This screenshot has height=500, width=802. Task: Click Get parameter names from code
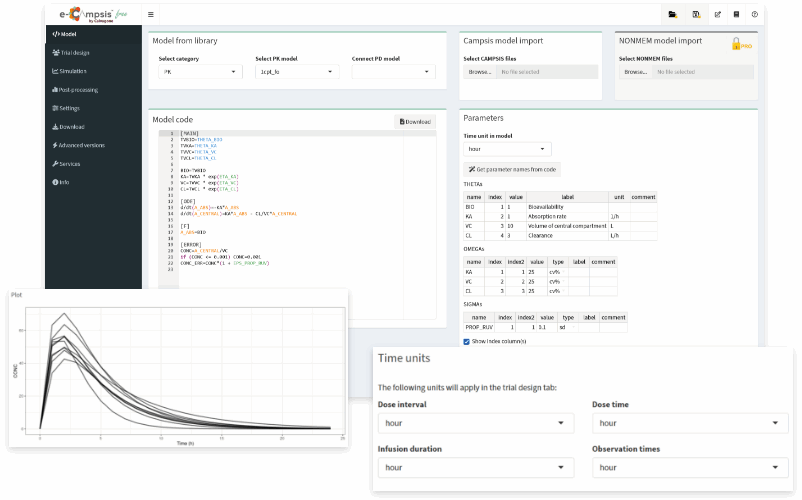(512, 170)
